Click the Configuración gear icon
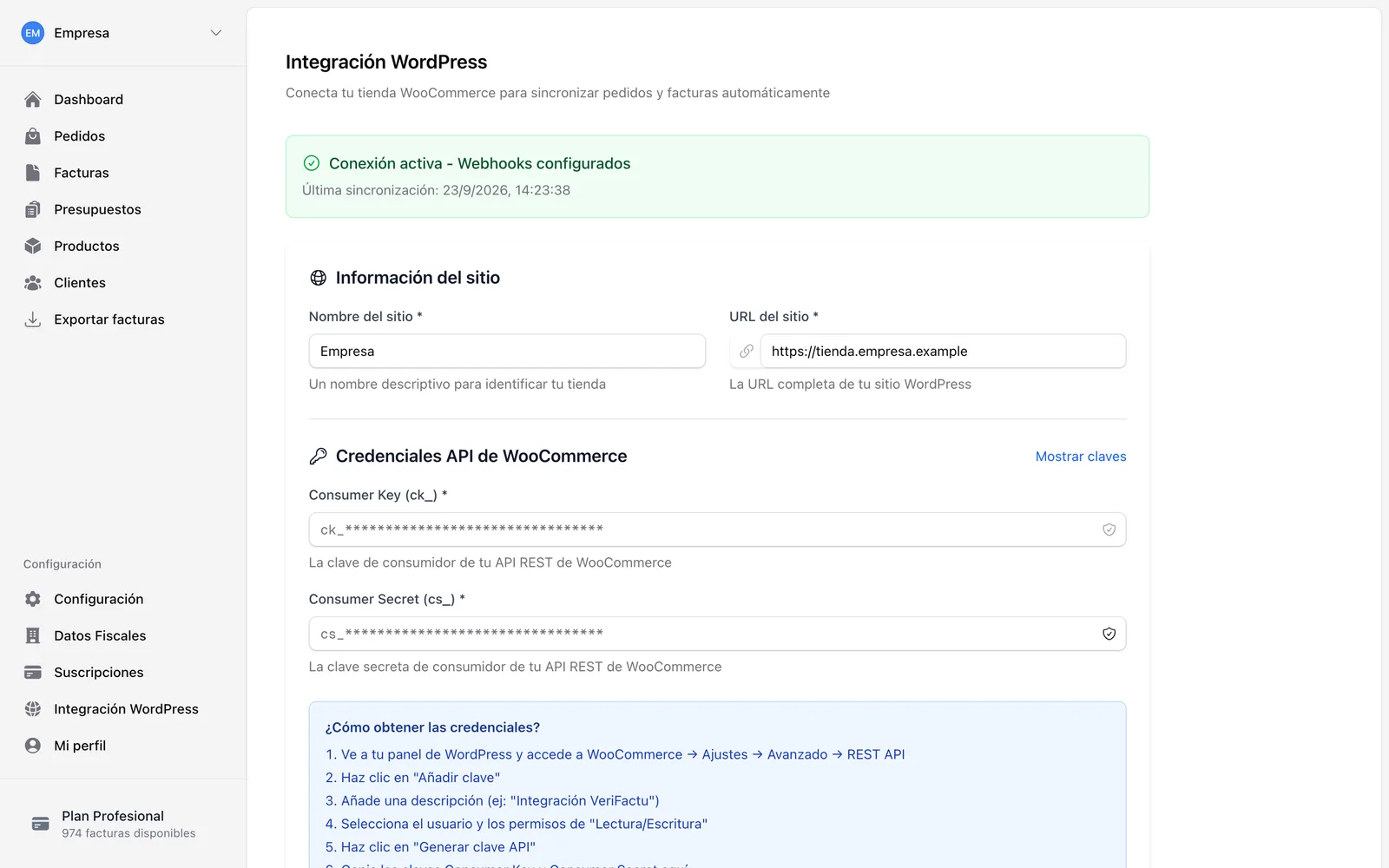This screenshot has height=868, width=1389. tap(33, 599)
